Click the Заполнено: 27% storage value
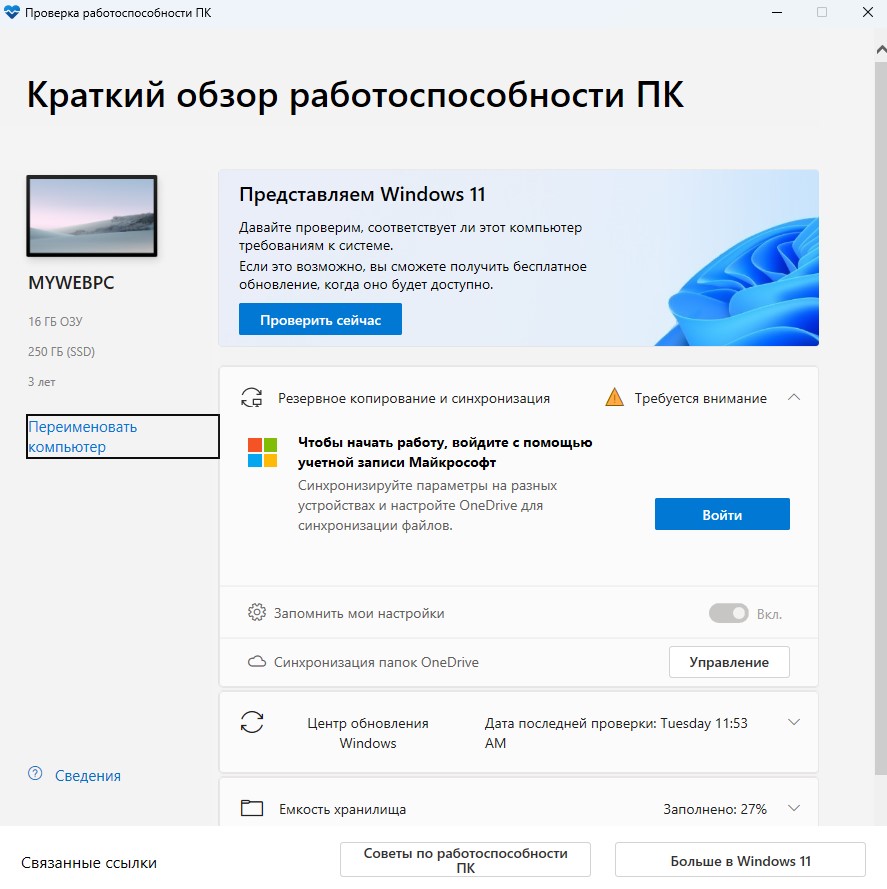 (x=715, y=808)
